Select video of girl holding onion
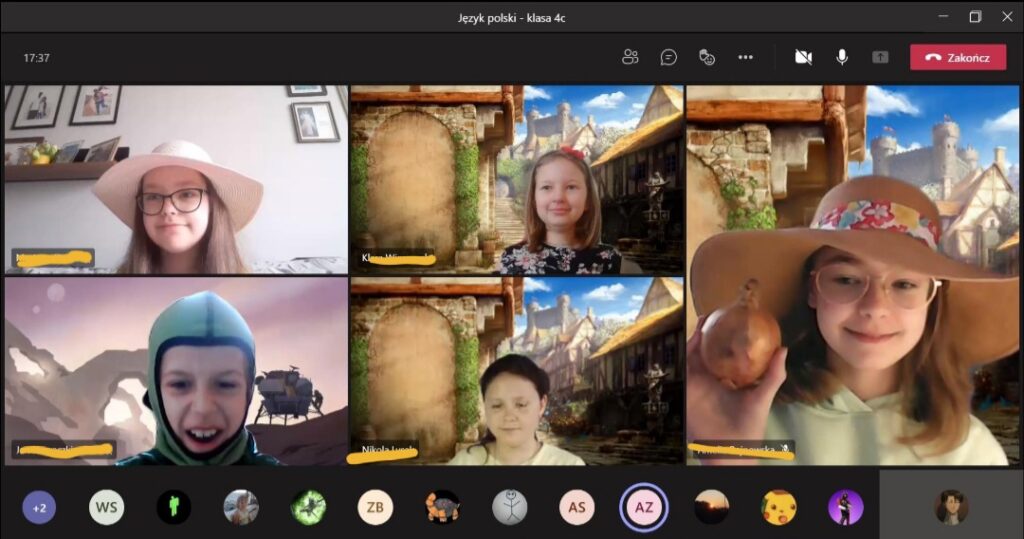1024x539 pixels. click(852, 275)
